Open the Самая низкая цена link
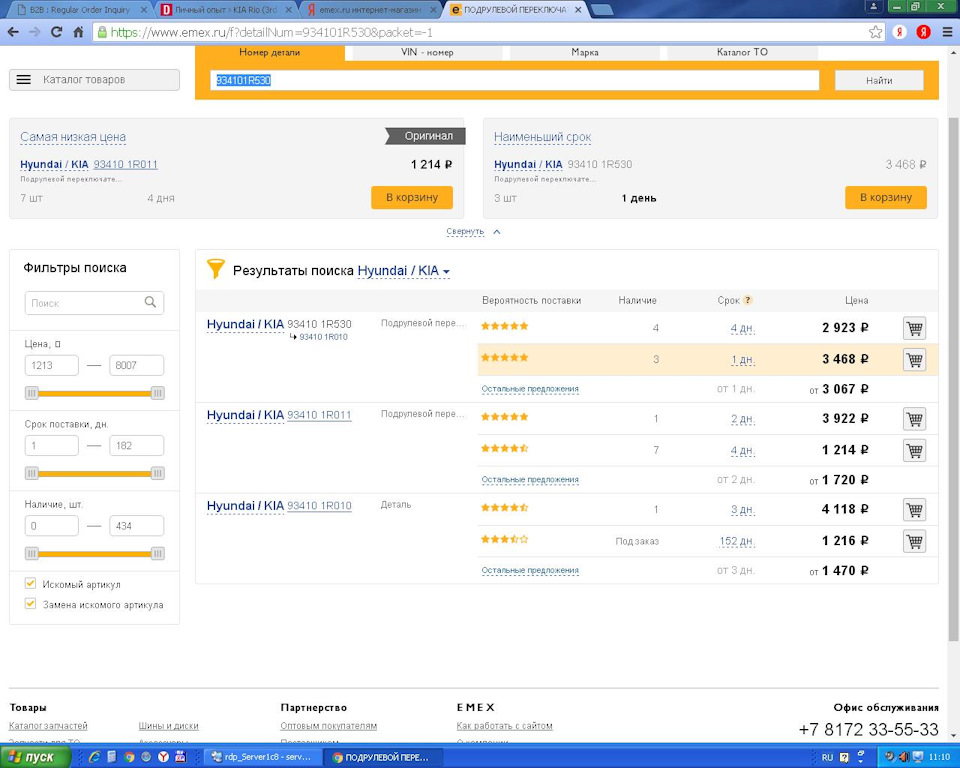The height and width of the screenshot is (768, 960). click(73, 137)
